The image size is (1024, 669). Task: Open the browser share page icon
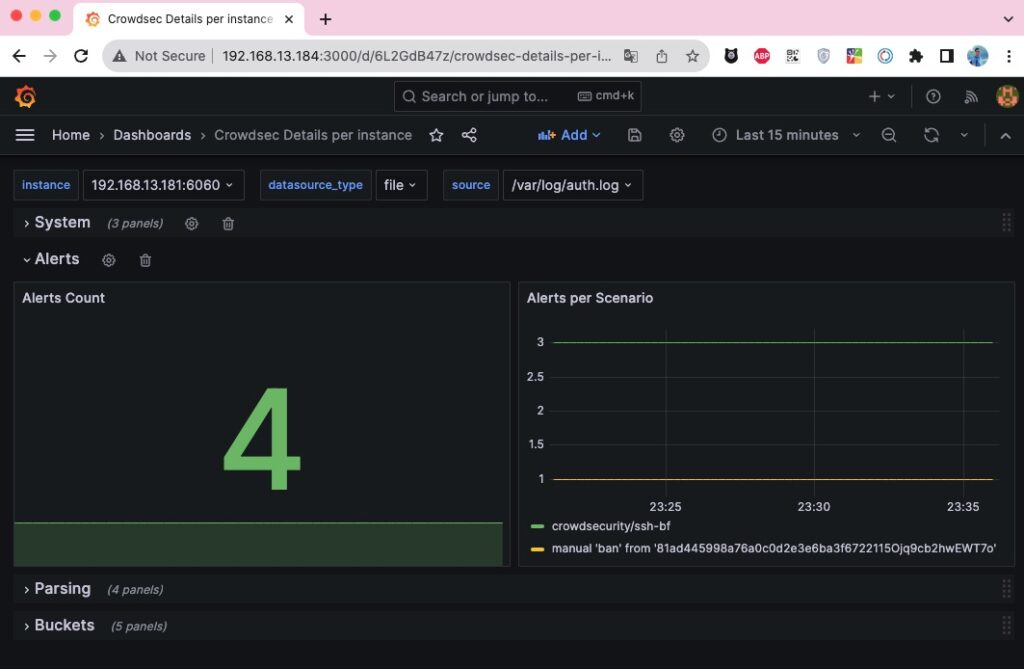pyautogui.click(x=662, y=56)
